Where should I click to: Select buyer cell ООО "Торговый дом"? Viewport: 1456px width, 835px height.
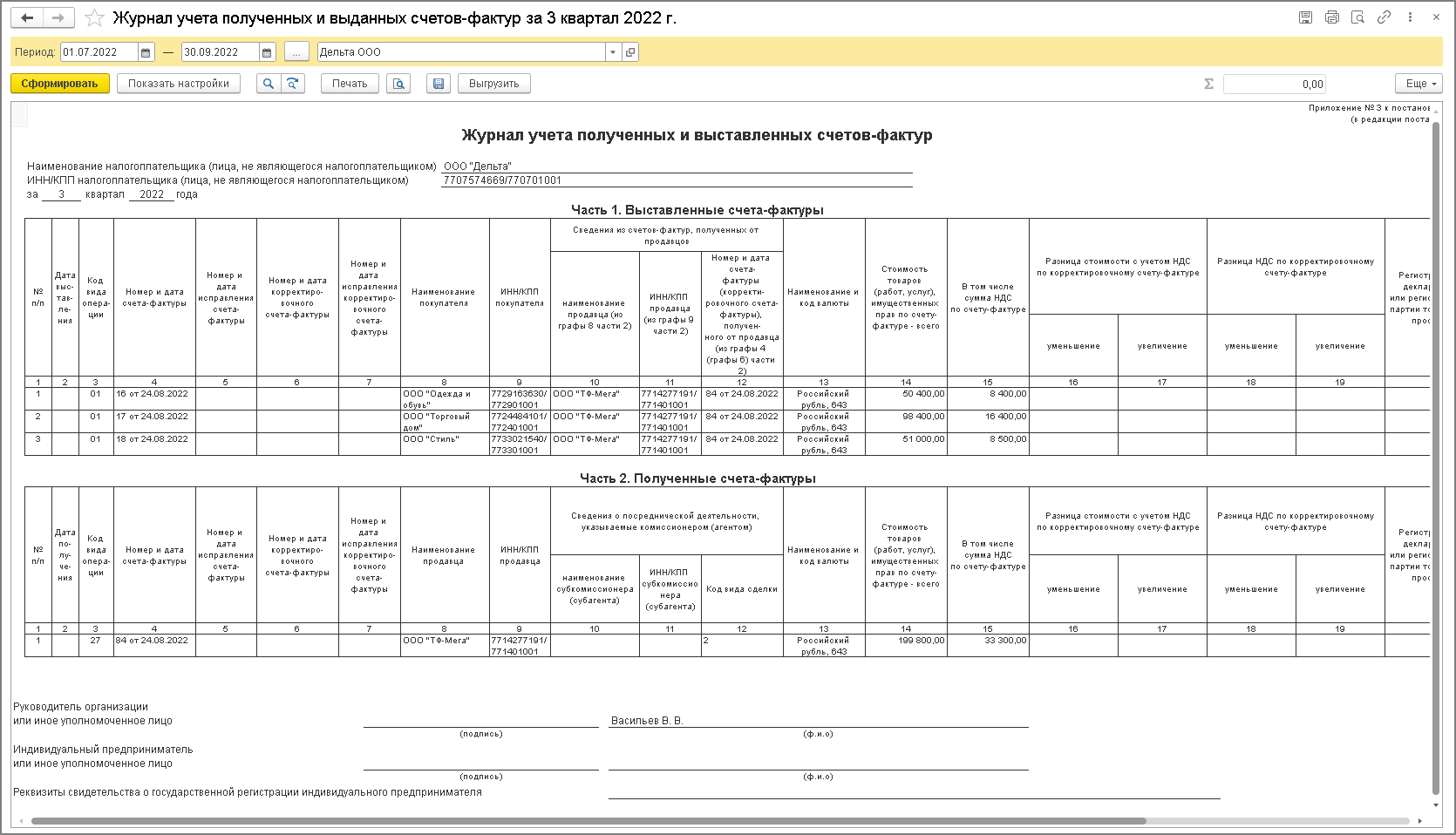click(x=445, y=422)
